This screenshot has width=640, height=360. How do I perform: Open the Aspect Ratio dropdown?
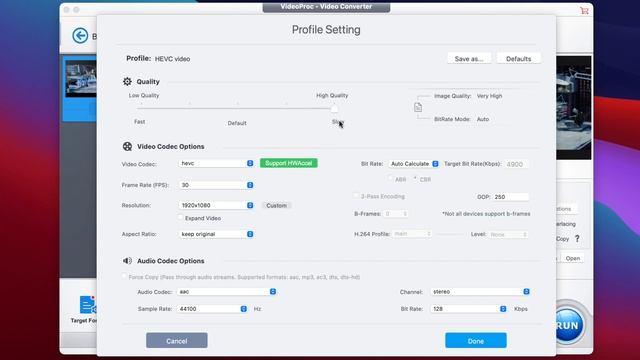216,234
